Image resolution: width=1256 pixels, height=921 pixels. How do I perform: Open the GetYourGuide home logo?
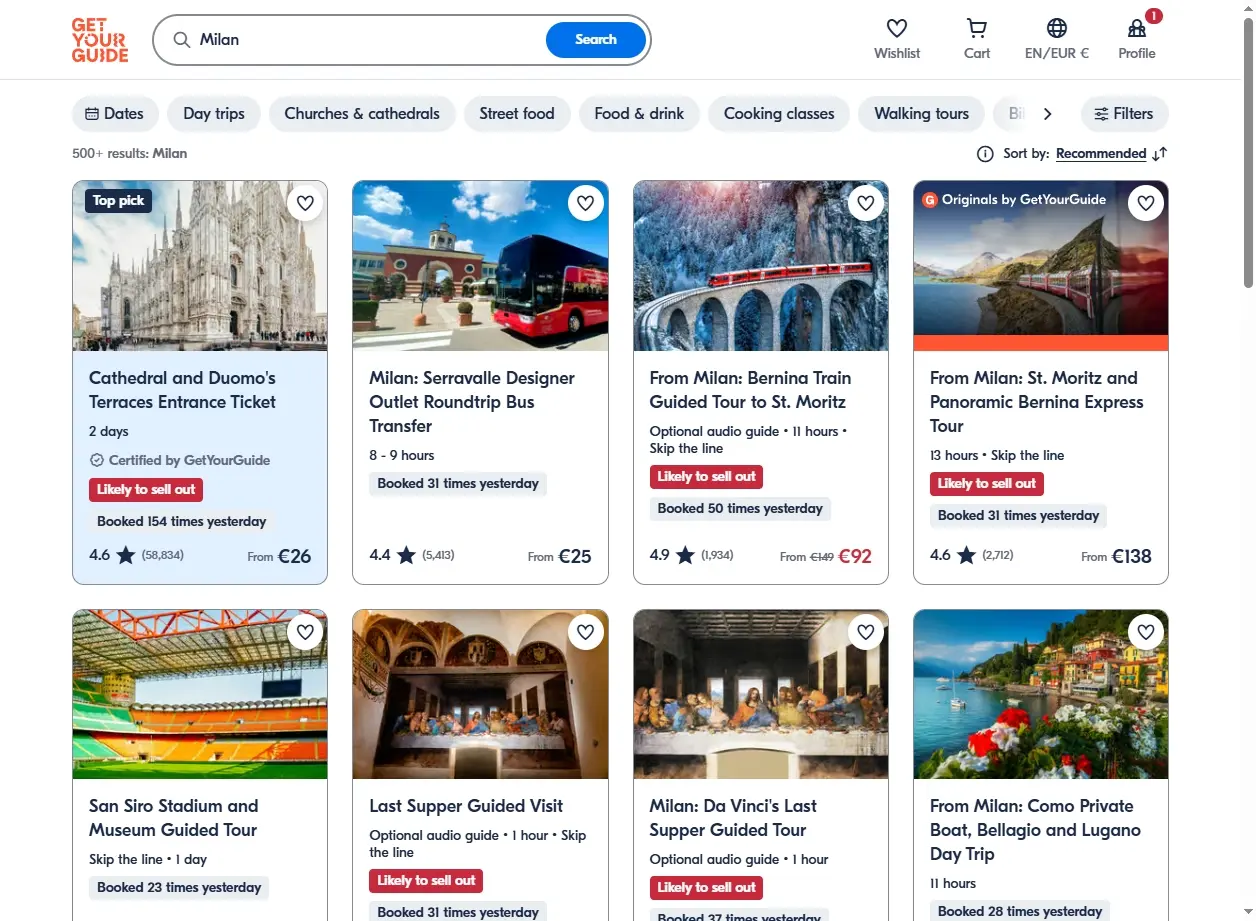pos(100,40)
